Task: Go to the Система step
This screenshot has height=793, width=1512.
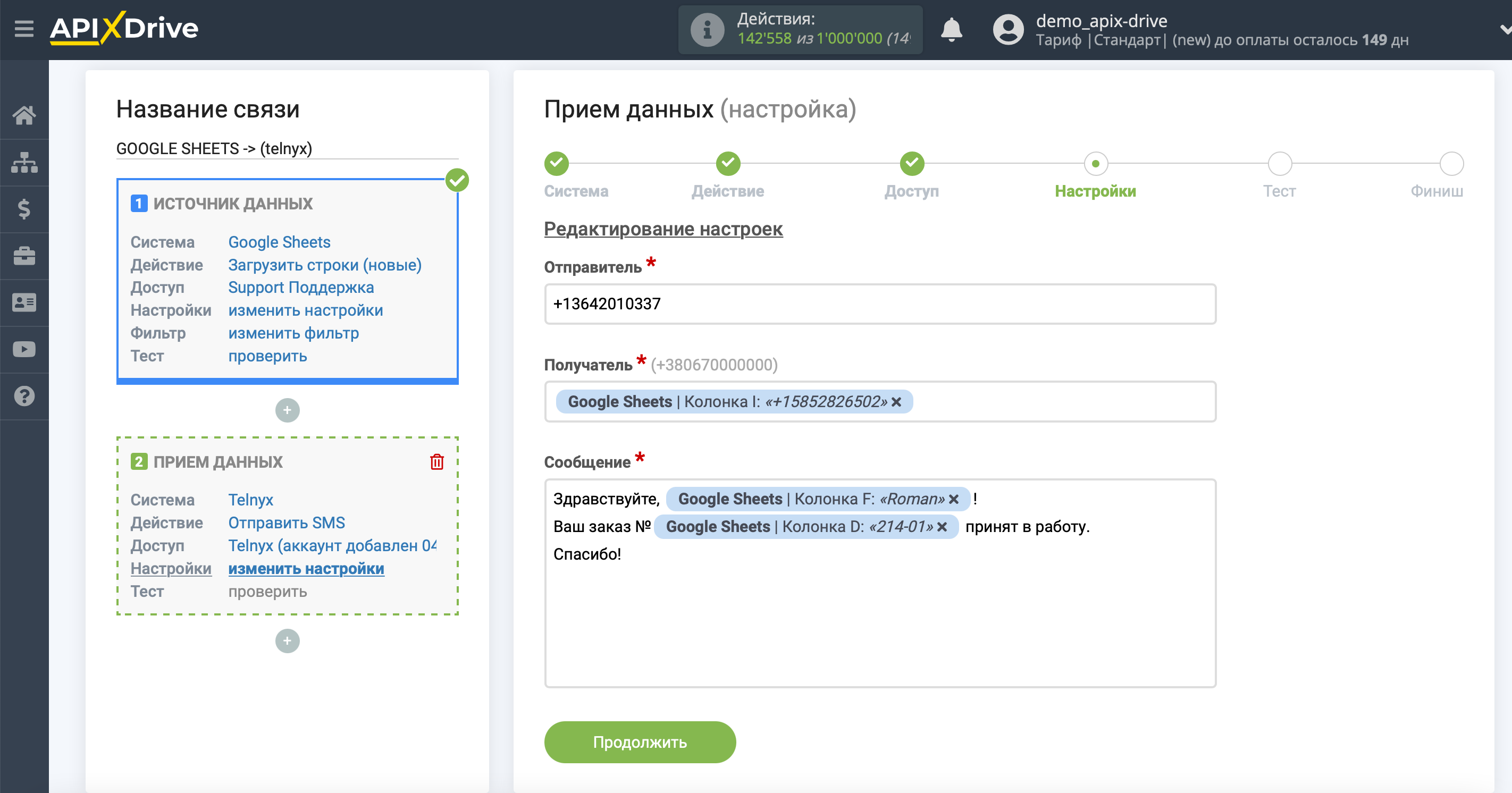Action: (x=557, y=164)
